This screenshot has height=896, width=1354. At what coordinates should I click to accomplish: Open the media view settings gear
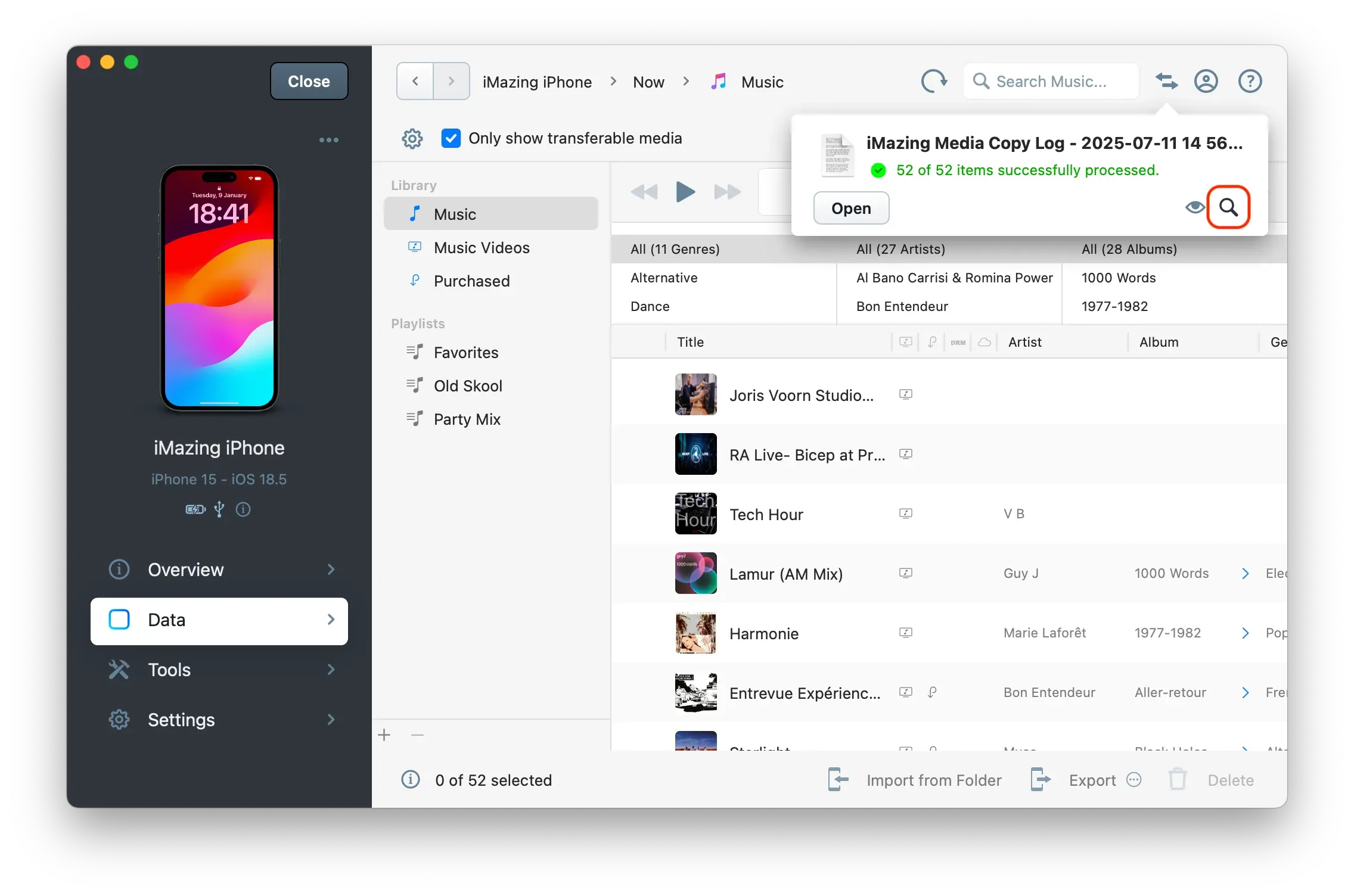412,138
